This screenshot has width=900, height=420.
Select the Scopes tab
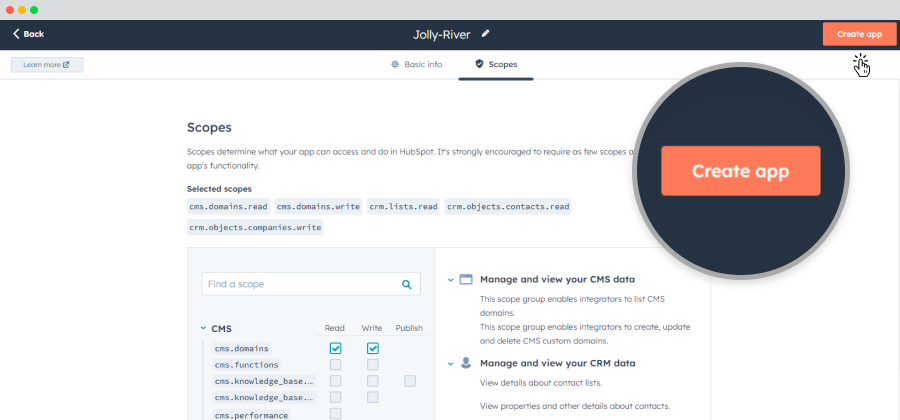pos(496,64)
